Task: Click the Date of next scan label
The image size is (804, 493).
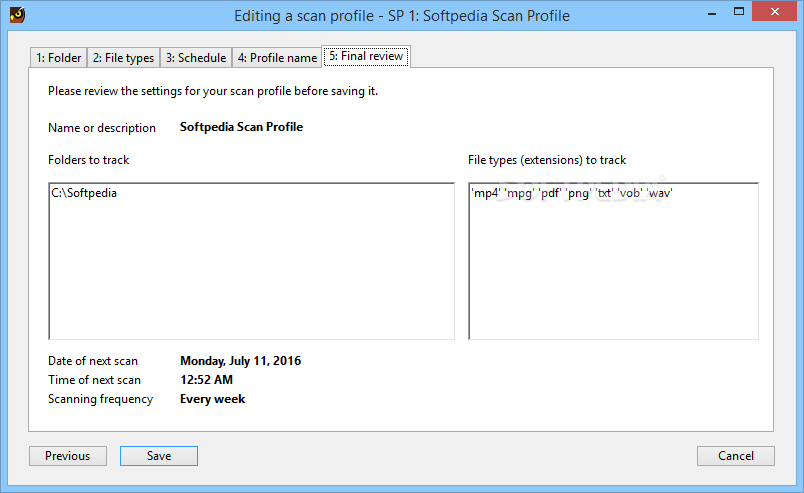Action: point(93,361)
